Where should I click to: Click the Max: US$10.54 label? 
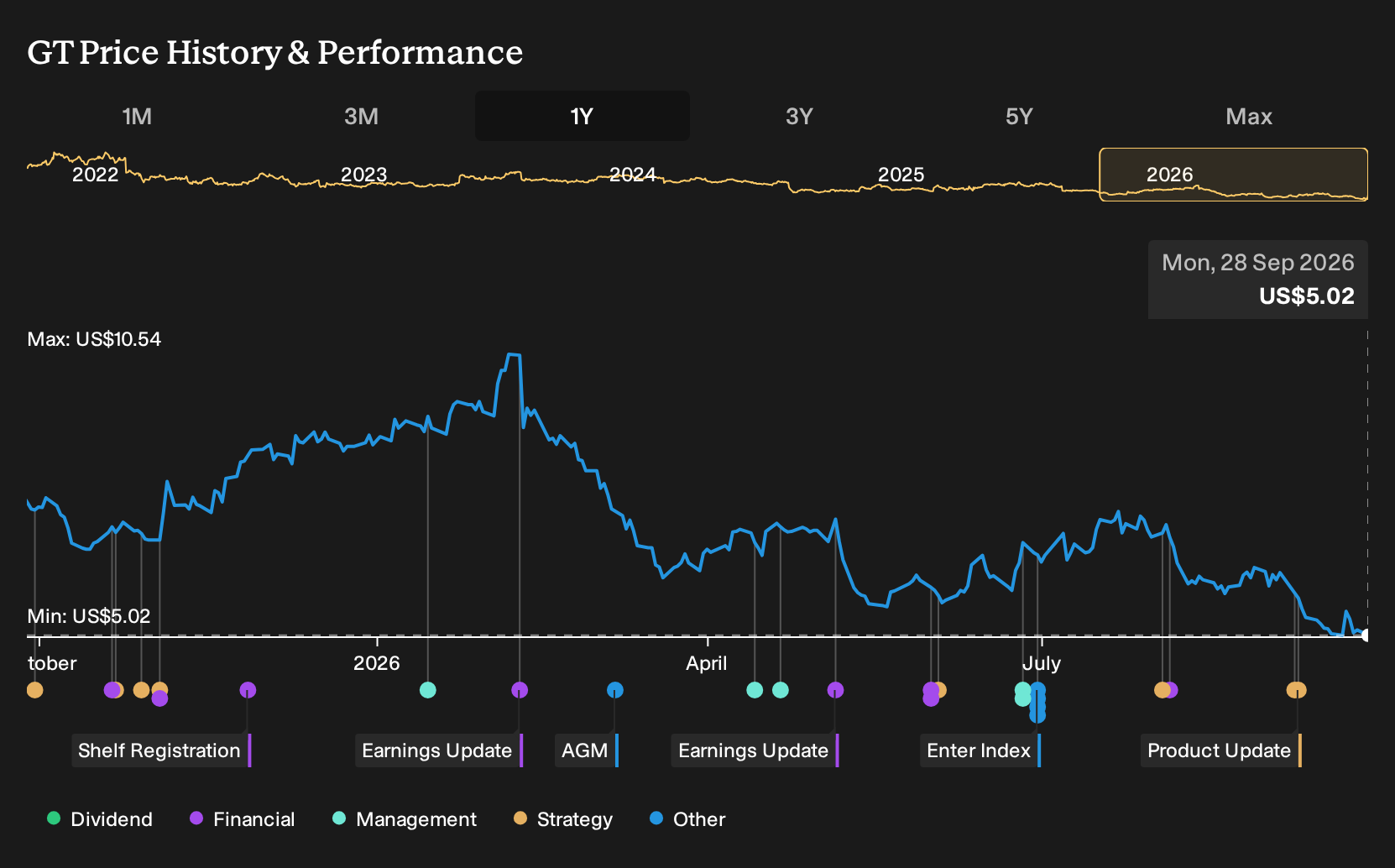tap(94, 339)
